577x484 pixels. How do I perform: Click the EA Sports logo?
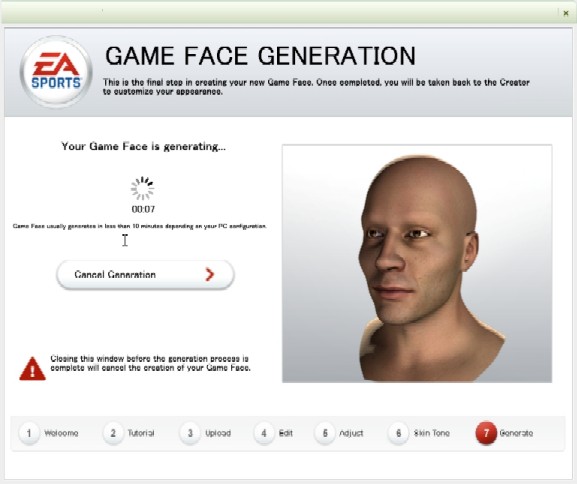pos(56,72)
